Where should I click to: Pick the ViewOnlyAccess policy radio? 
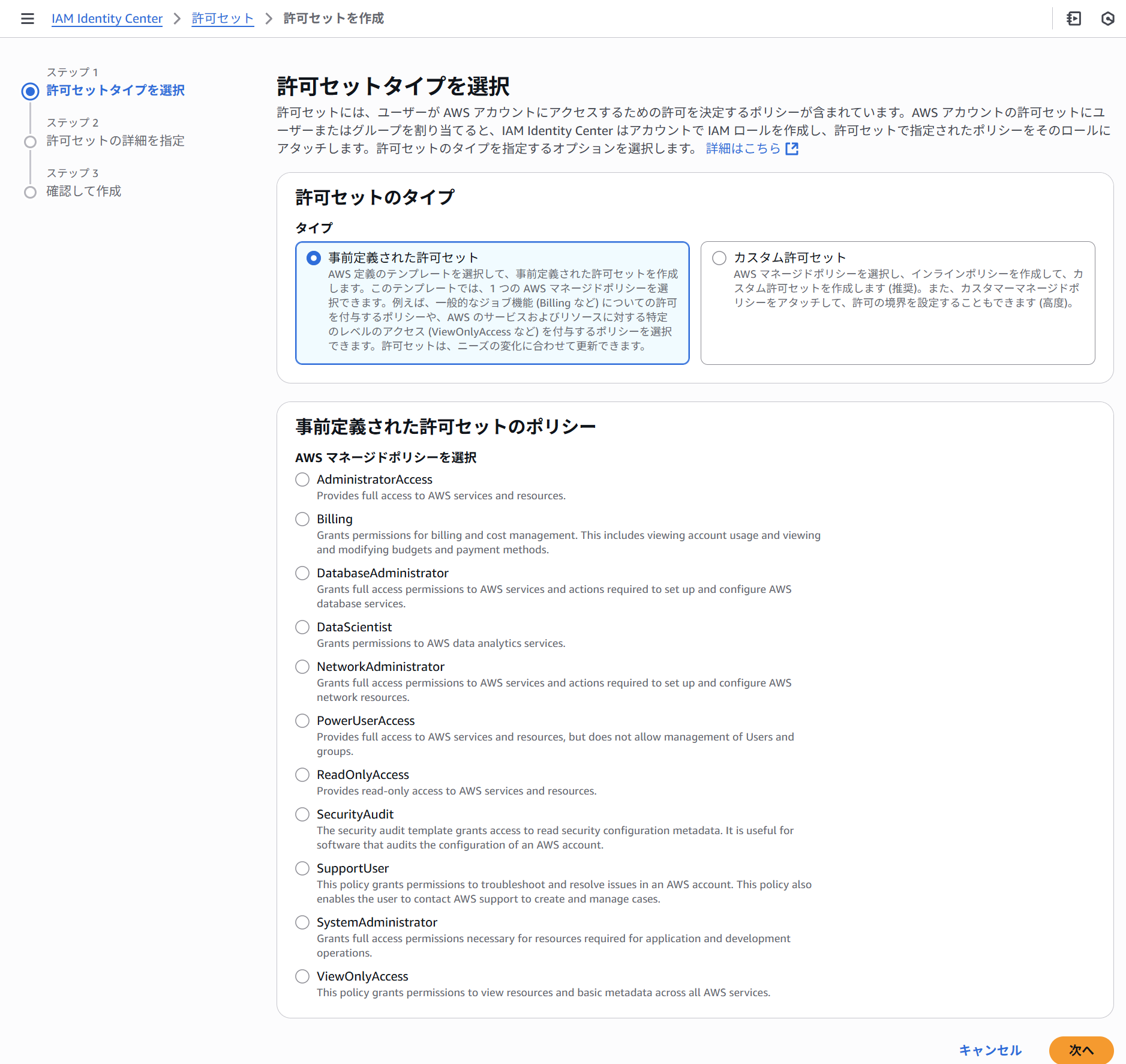coord(302,976)
